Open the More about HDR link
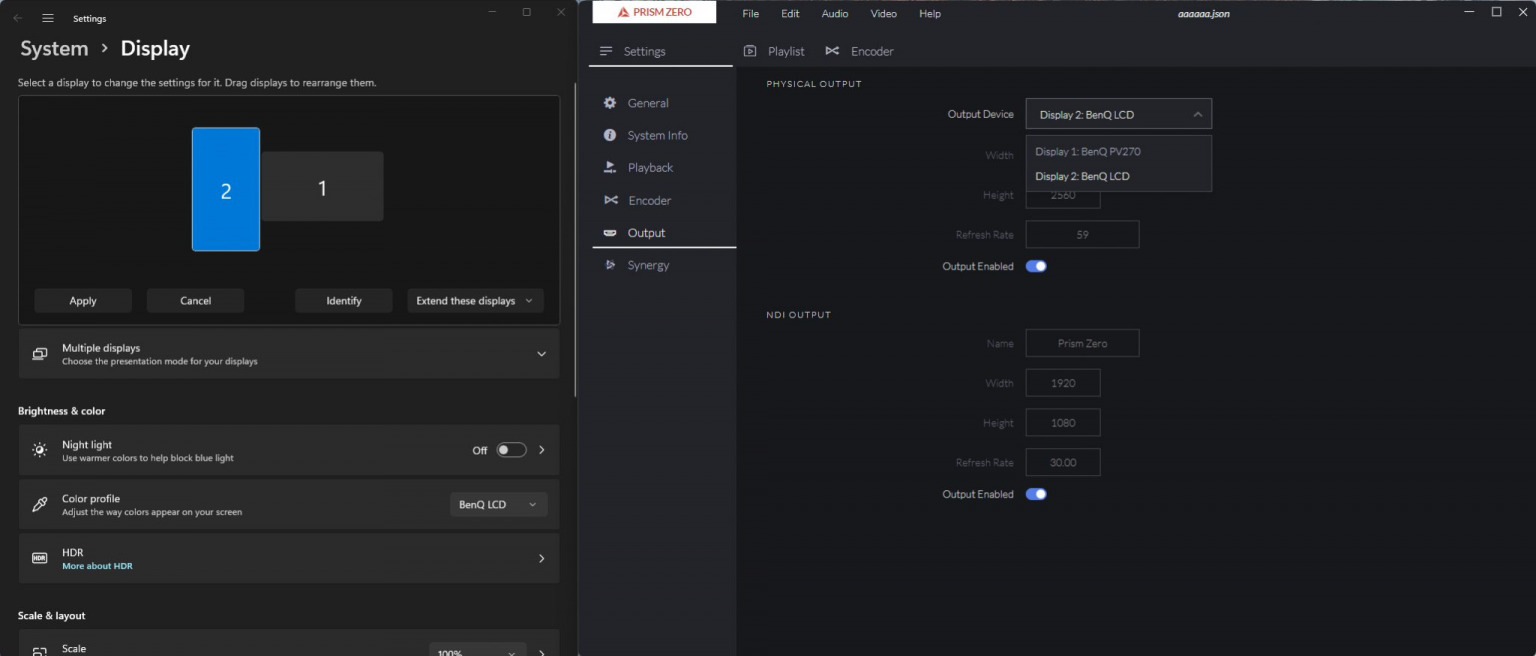 click(97, 566)
